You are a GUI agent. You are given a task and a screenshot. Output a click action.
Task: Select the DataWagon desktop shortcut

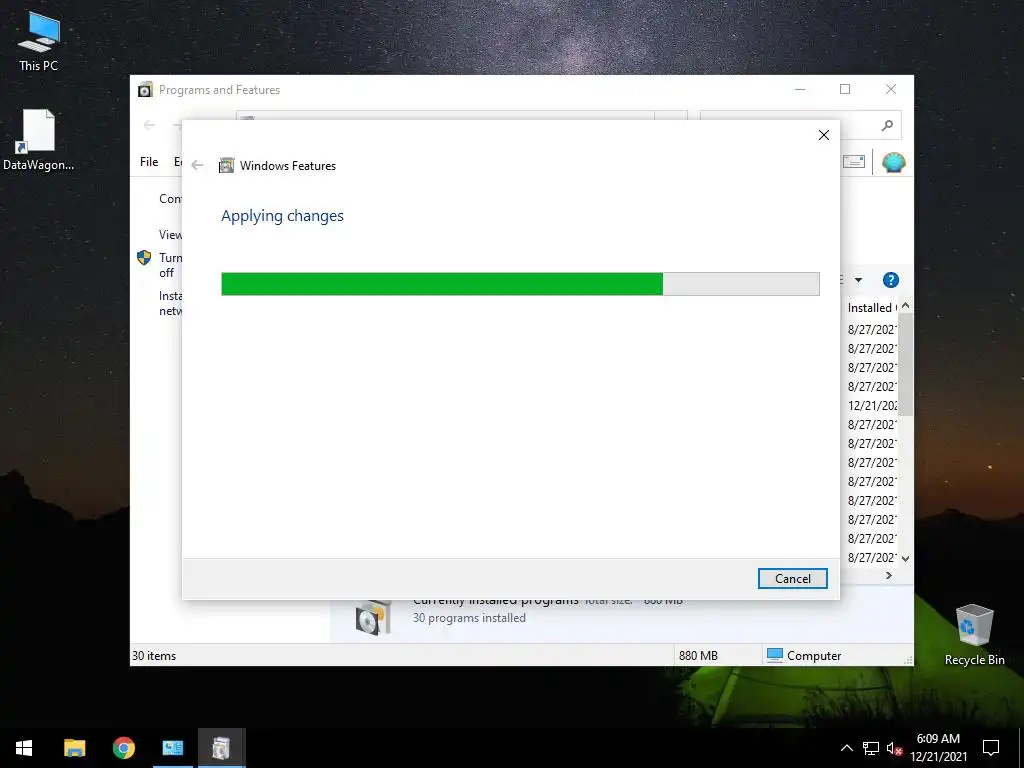point(39,140)
